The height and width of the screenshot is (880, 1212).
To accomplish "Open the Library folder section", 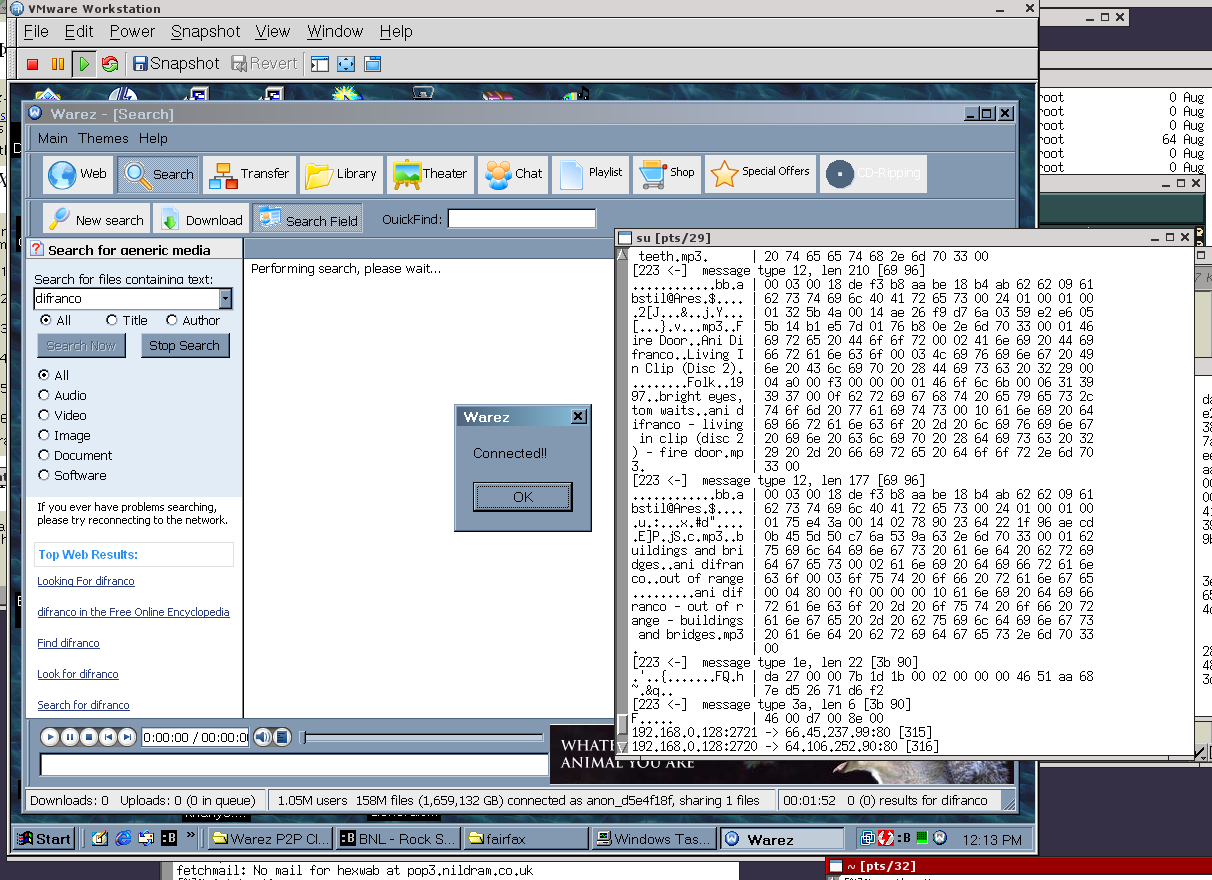I will 340,174.
